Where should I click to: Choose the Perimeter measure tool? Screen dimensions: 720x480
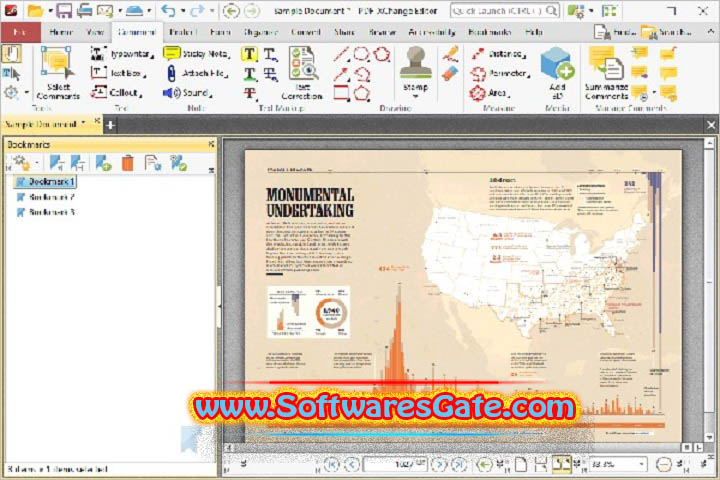coord(500,73)
